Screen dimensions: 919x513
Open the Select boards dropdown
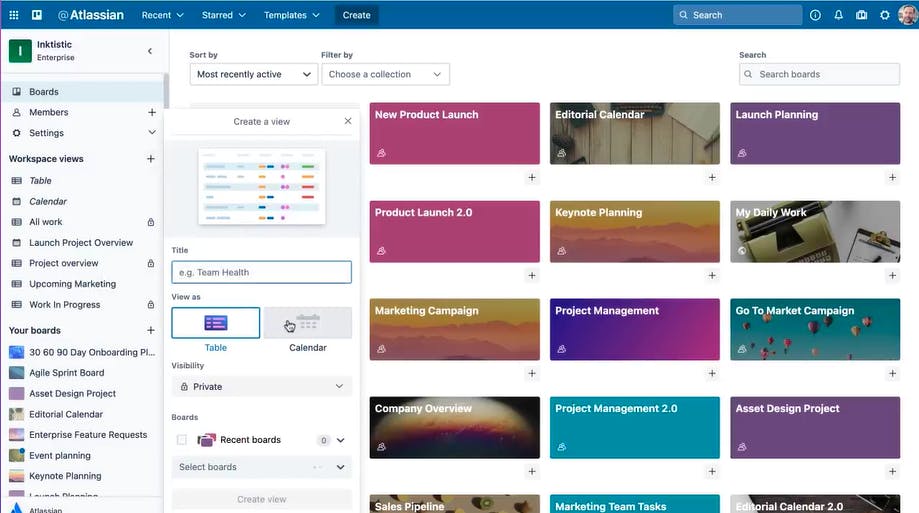pyautogui.click(x=262, y=467)
